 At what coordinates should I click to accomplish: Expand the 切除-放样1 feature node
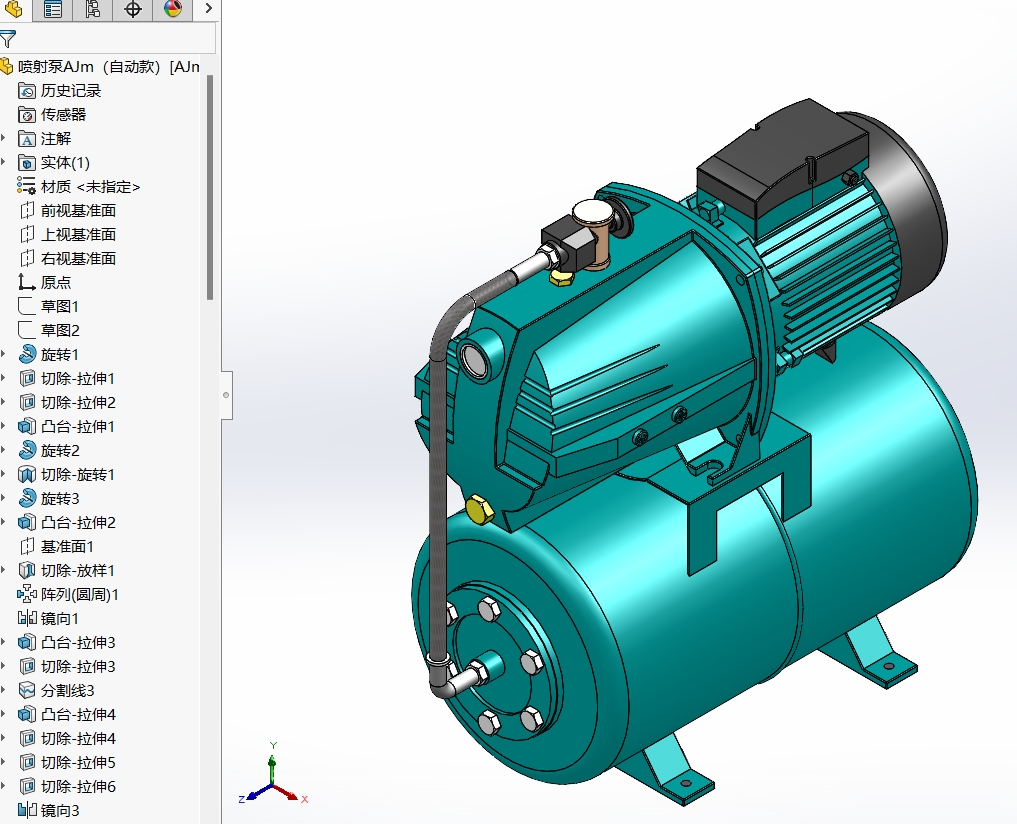point(3,570)
